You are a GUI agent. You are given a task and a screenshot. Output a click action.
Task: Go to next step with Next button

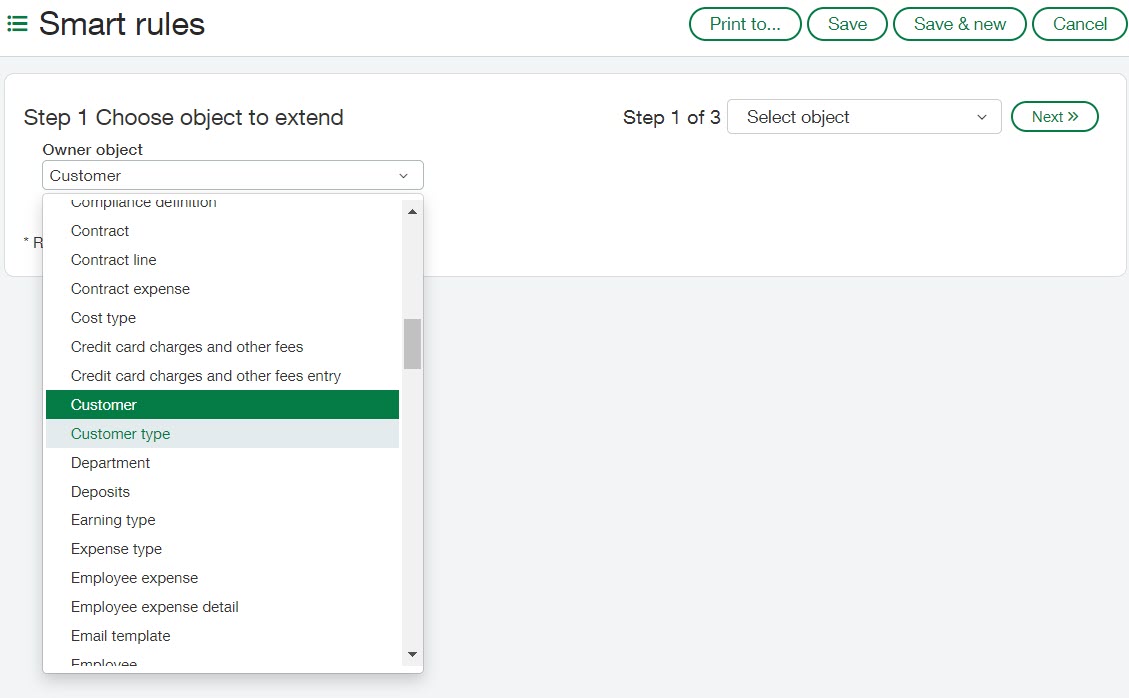pos(1054,117)
